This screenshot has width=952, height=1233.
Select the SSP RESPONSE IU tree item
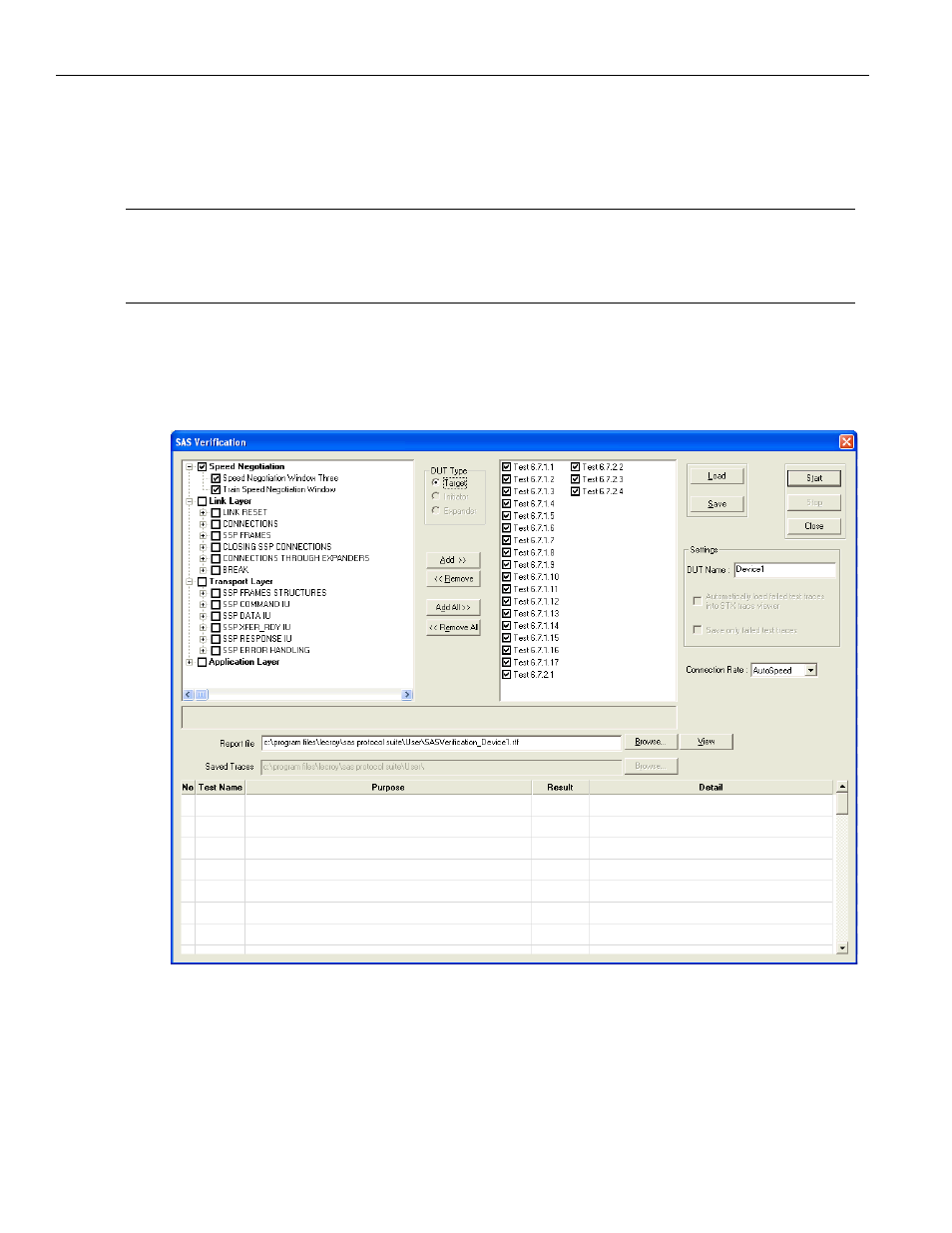pos(257,639)
